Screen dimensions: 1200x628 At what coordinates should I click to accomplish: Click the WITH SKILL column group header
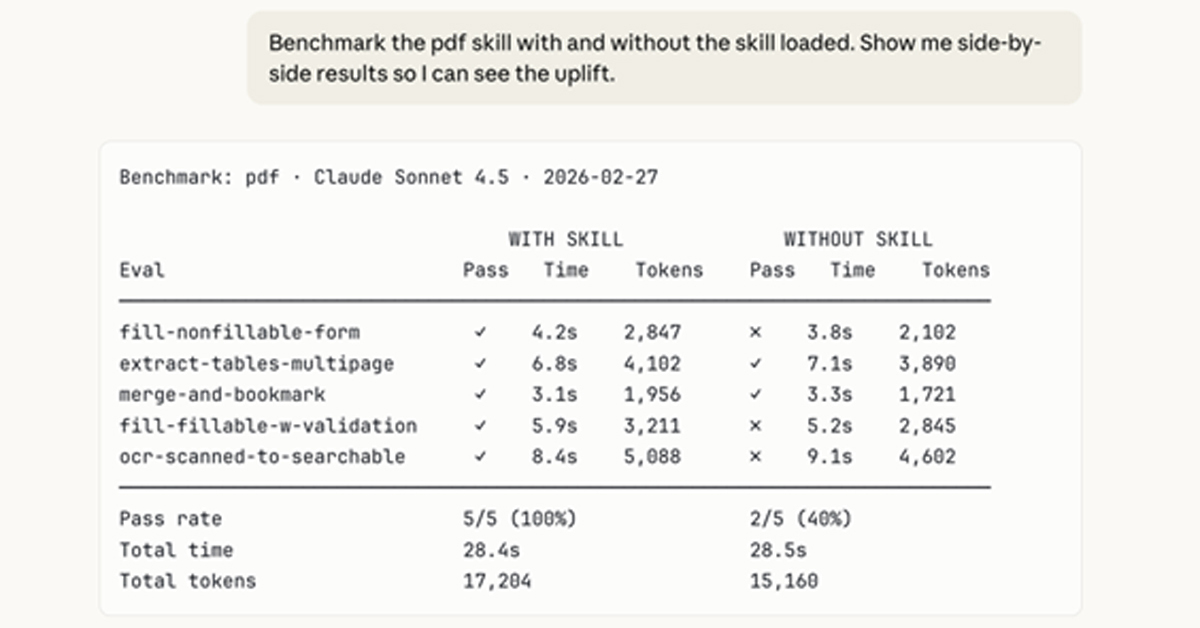[565, 240]
